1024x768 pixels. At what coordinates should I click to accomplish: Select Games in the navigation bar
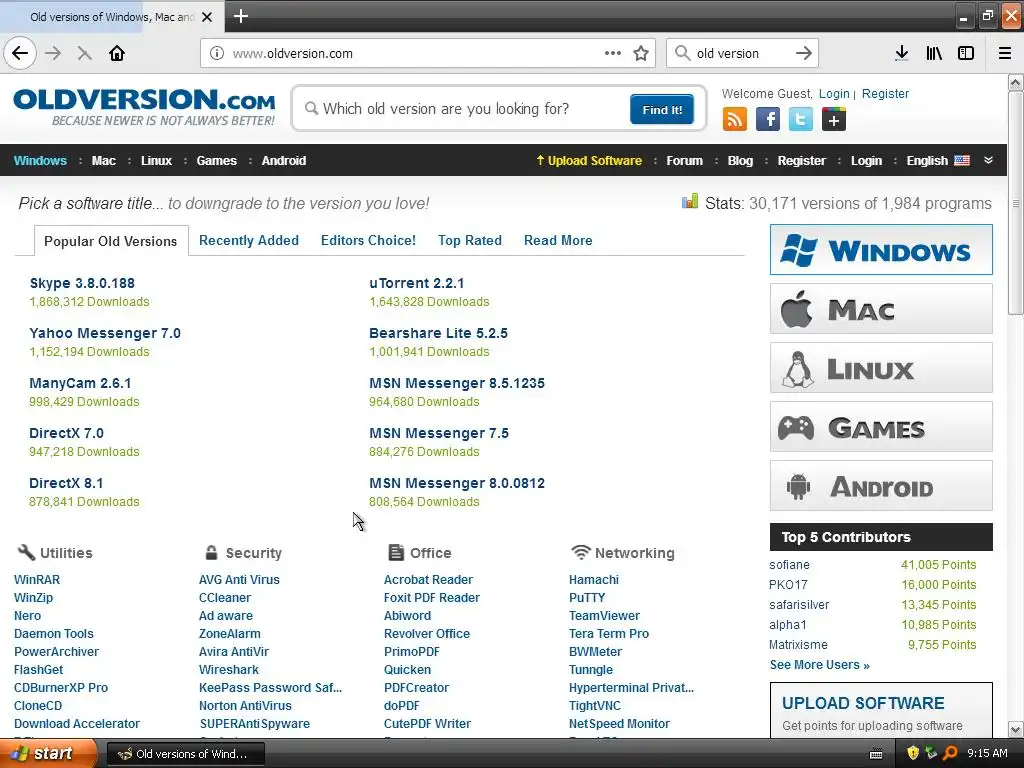point(217,161)
